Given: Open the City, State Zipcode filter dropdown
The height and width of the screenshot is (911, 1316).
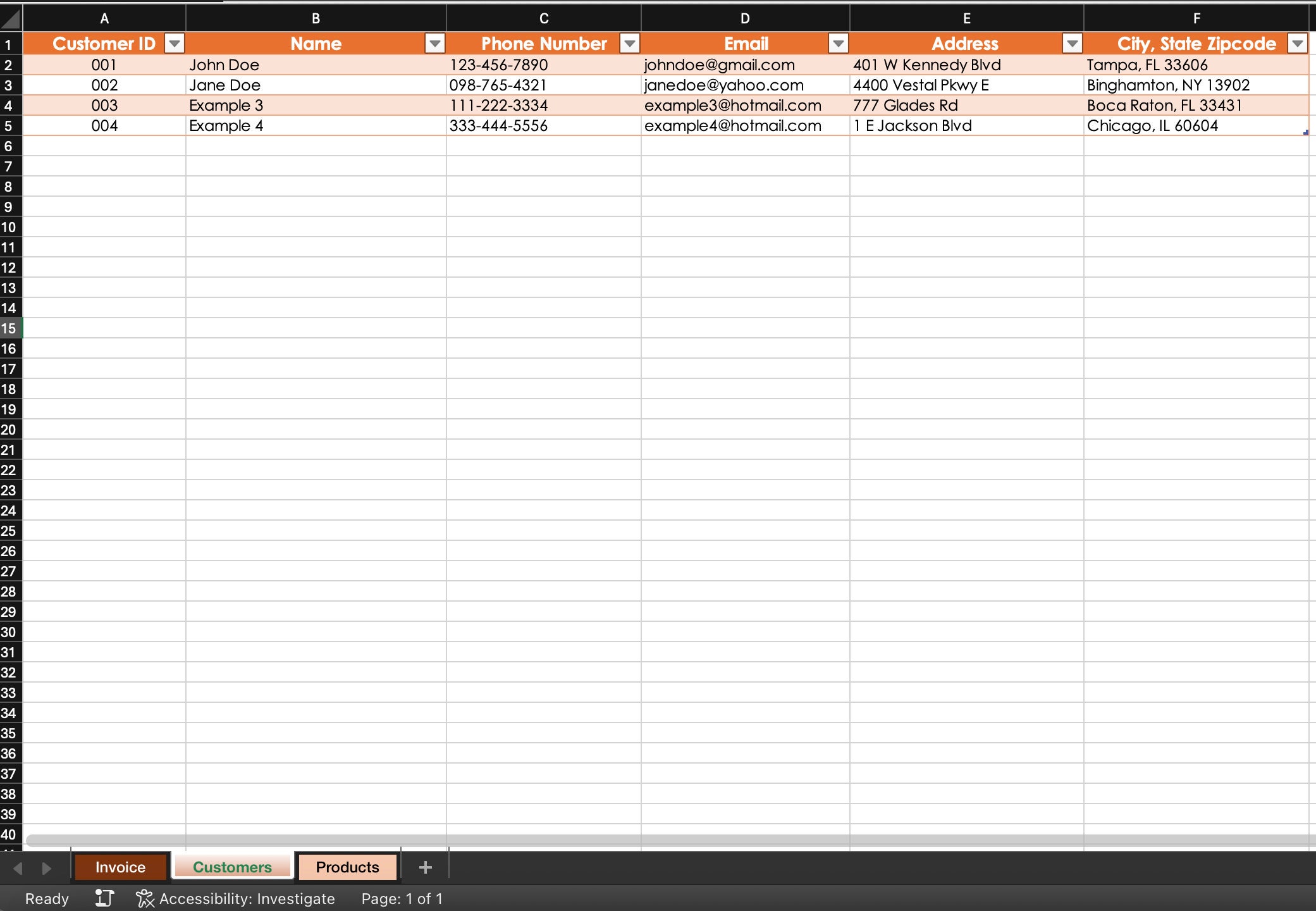Looking at the screenshot, I should (x=1298, y=43).
